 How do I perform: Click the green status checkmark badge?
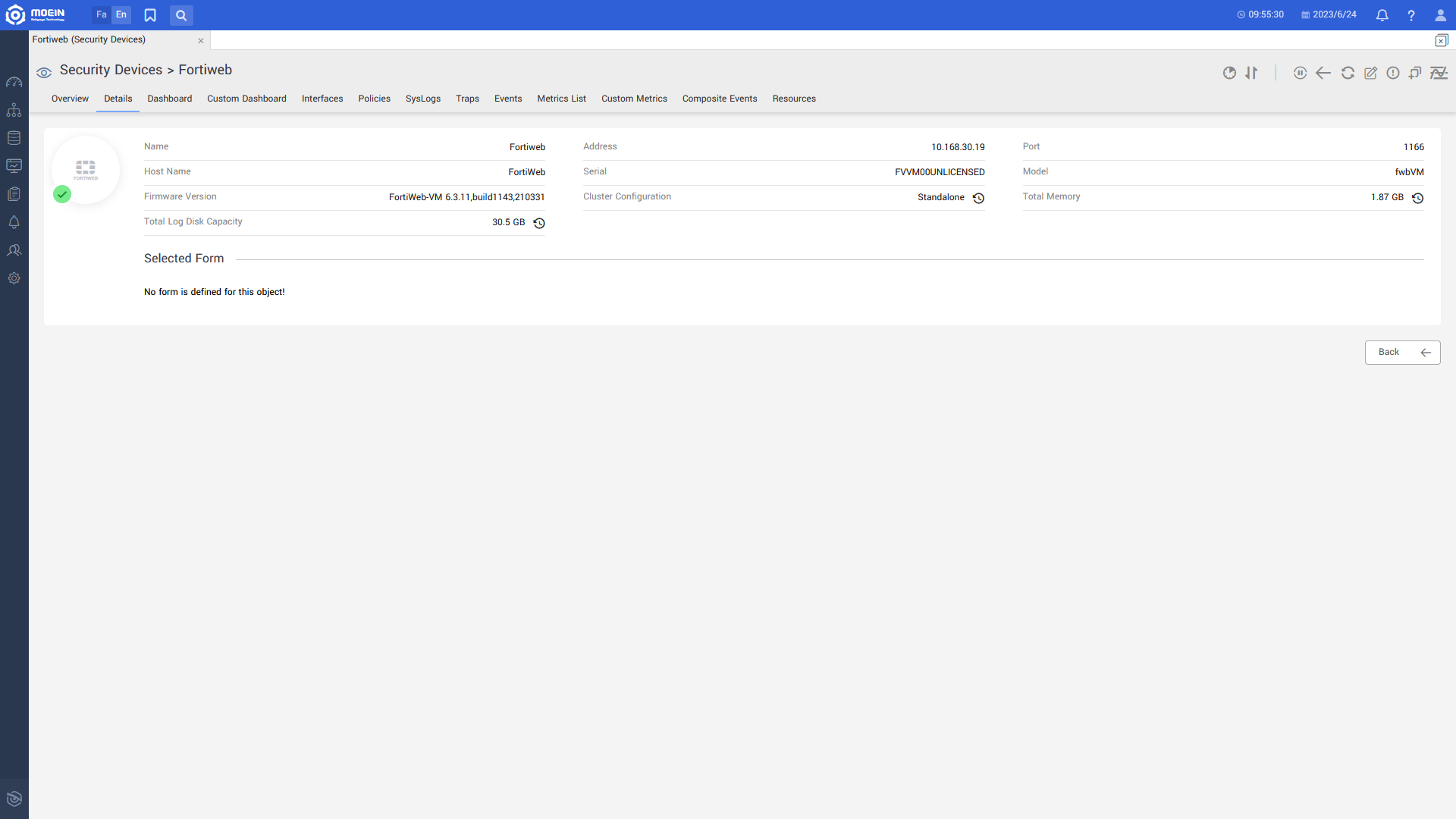tap(62, 194)
